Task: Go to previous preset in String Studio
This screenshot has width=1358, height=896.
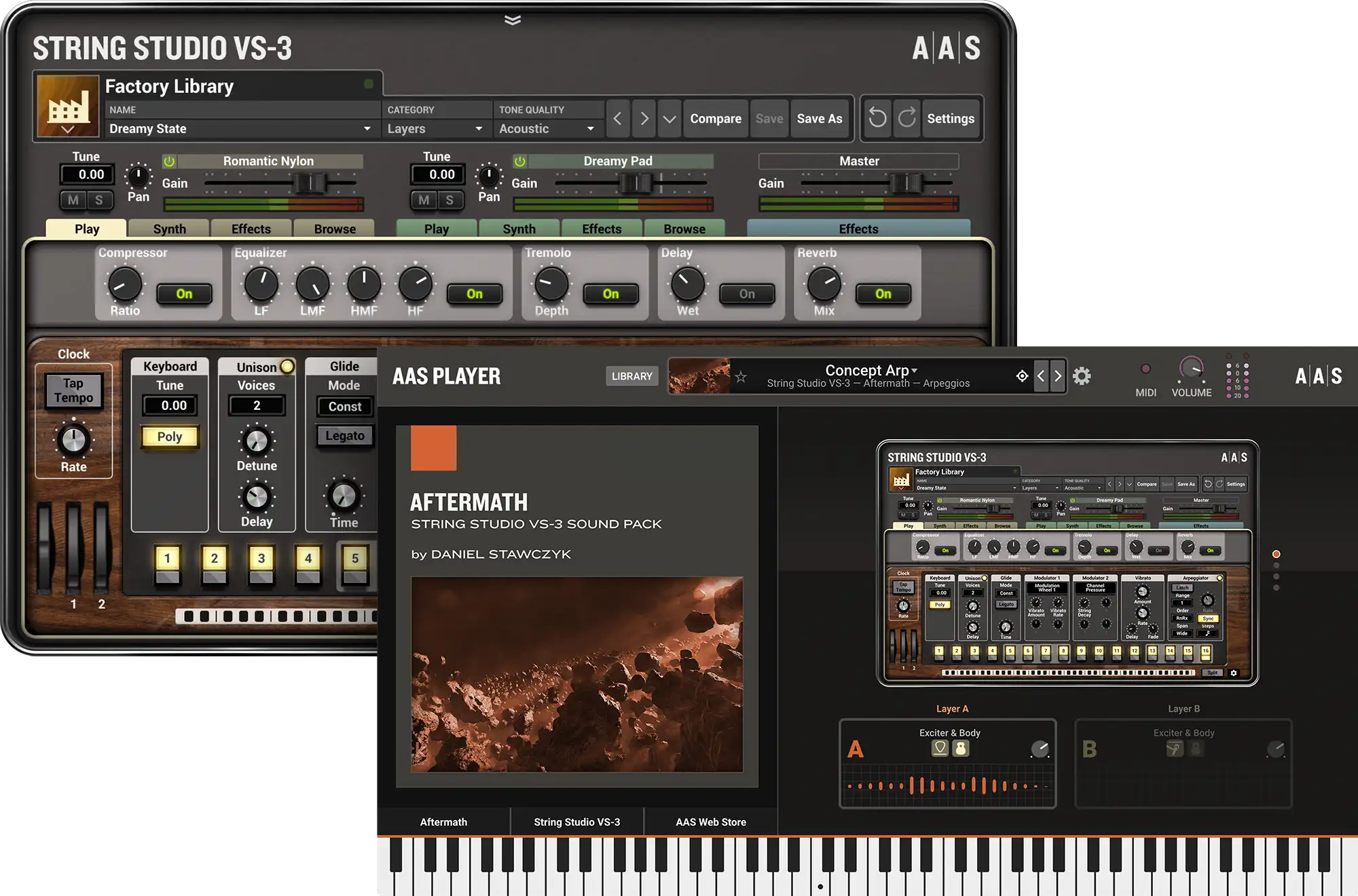Action: tap(617, 119)
